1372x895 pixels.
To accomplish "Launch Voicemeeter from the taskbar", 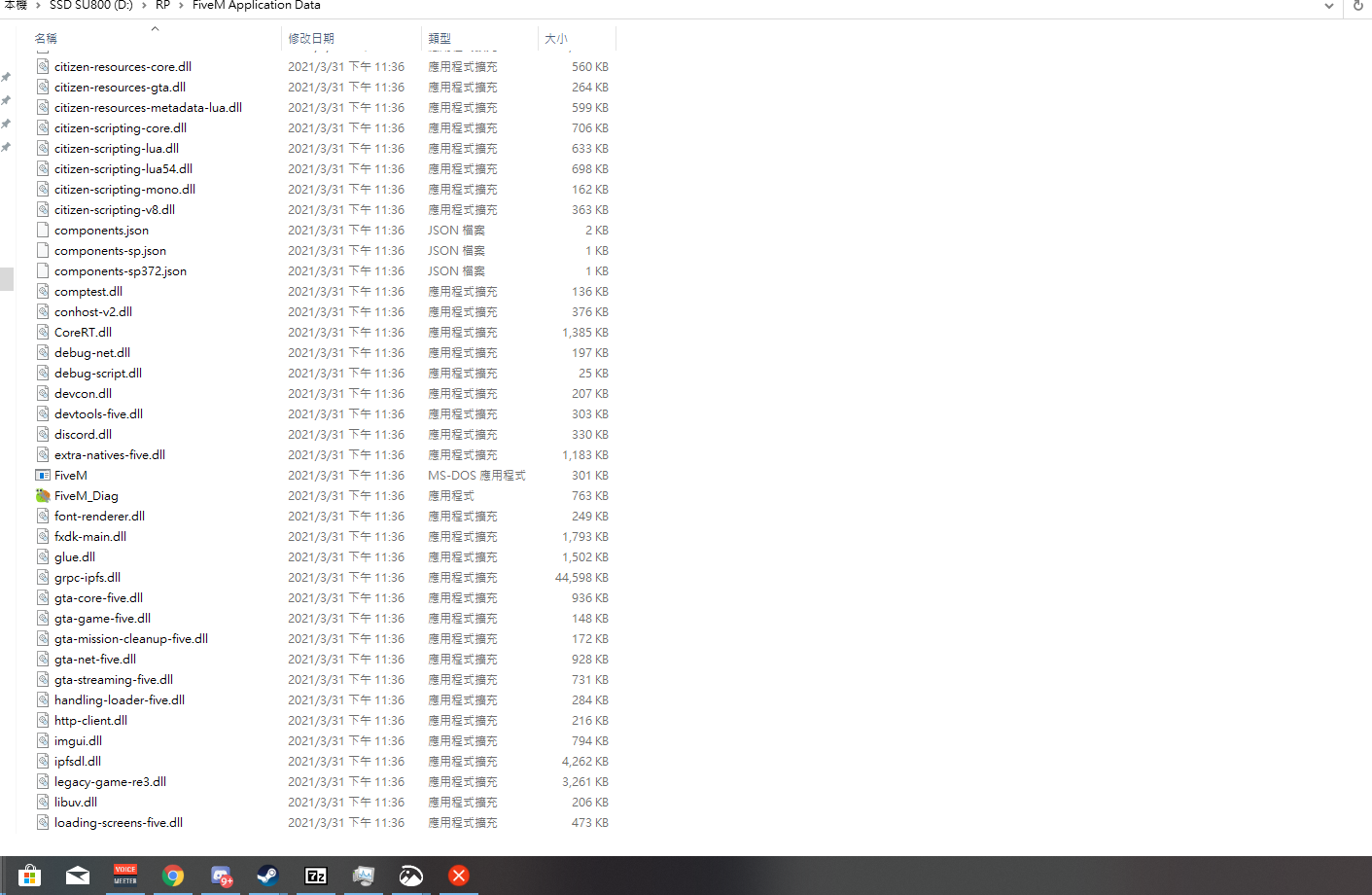I will pyautogui.click(x=124, y=876).
